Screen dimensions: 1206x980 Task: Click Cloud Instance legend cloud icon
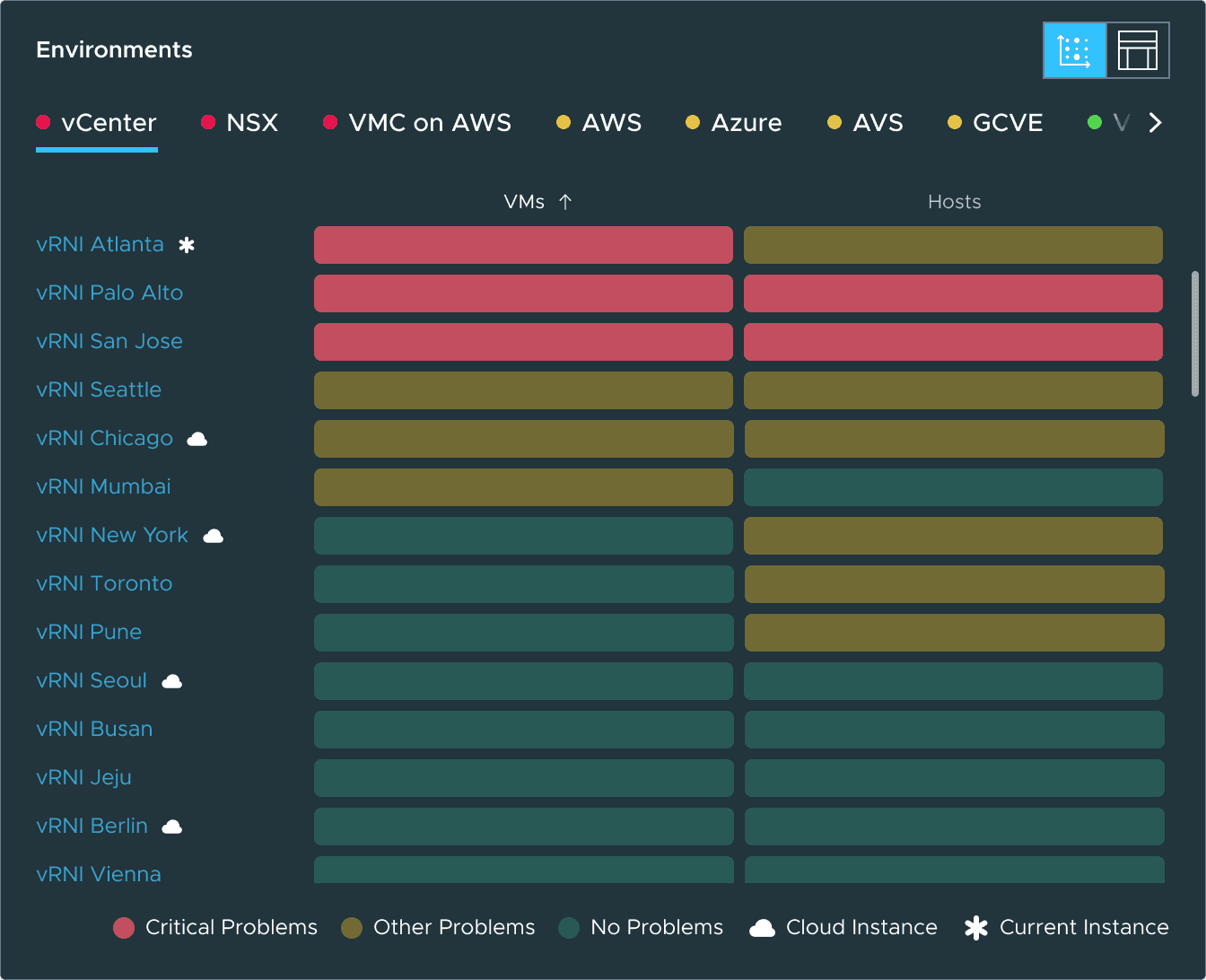coord(762,928)
